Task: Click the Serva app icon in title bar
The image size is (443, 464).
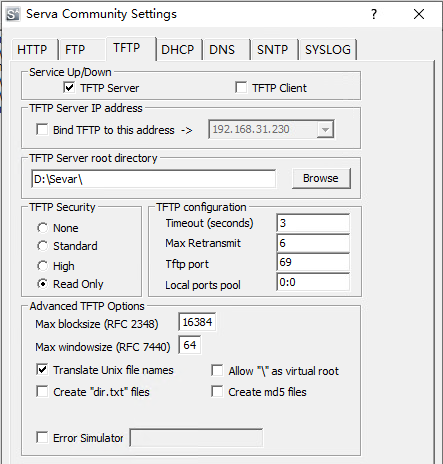Action: (x=13, y=14)
